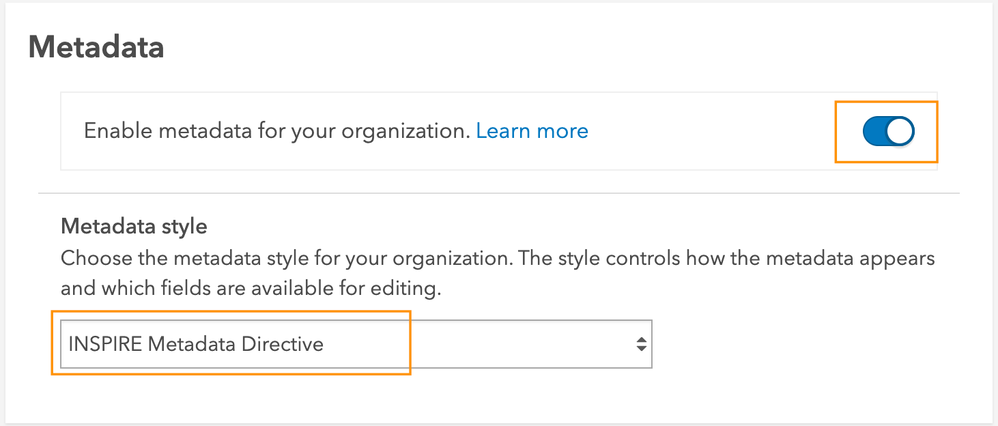Click the enable metadata row box

700,131
